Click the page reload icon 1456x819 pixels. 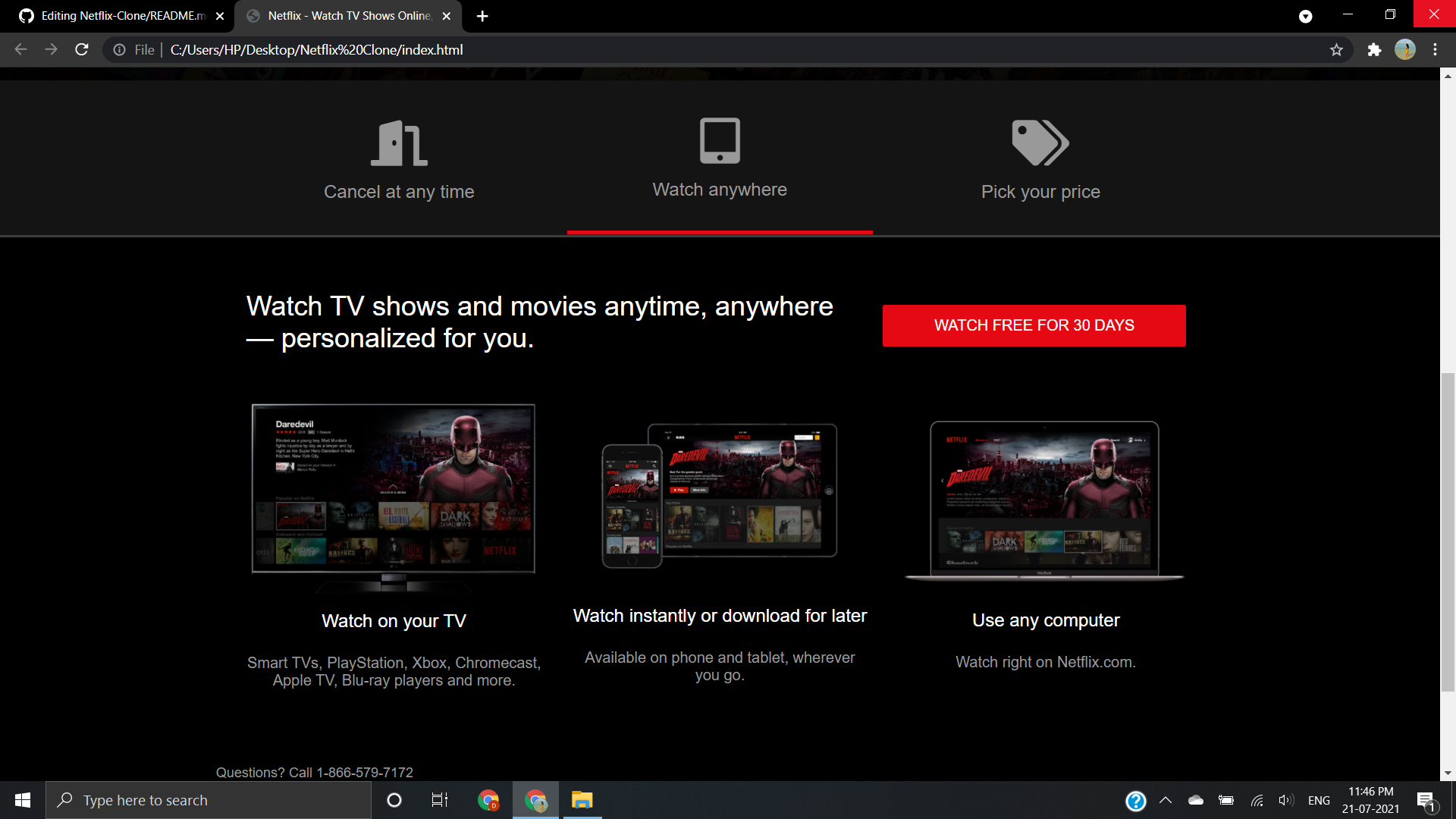(x=81, y=50)
